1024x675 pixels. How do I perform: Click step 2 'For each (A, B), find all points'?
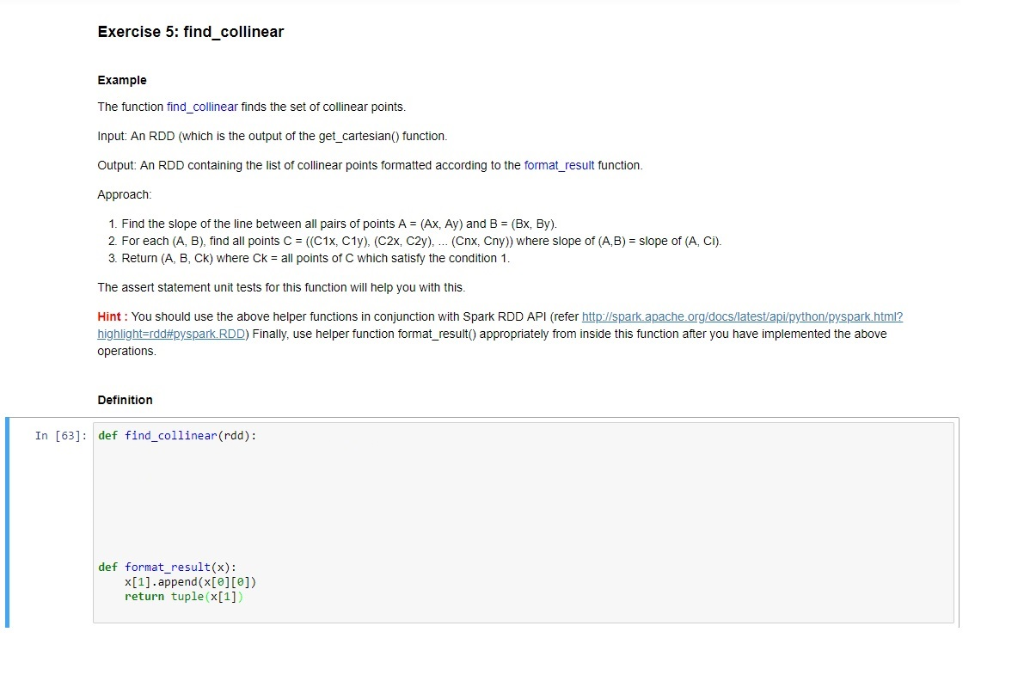click(x=421, y=241)
